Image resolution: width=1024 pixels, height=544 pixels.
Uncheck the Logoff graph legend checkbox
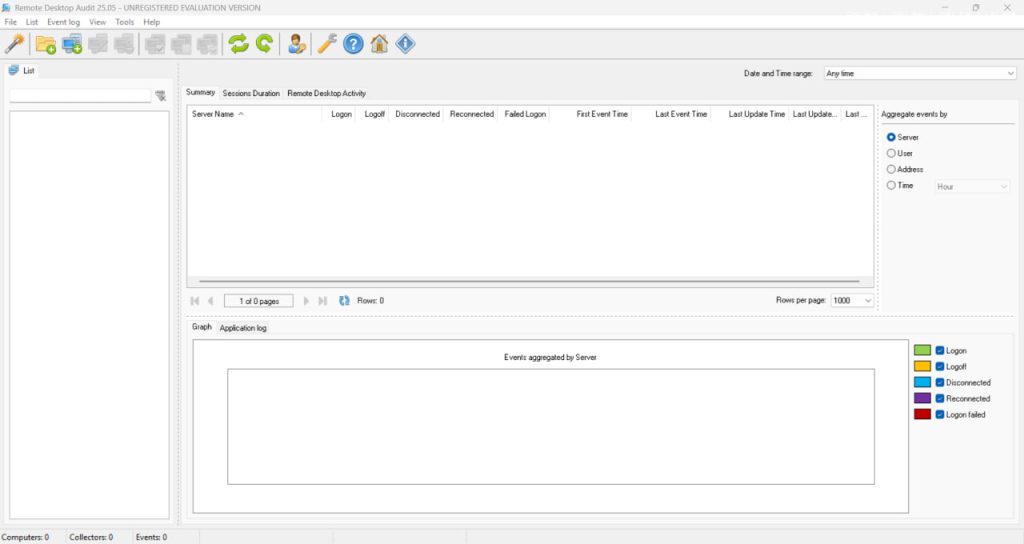[940, 366]
